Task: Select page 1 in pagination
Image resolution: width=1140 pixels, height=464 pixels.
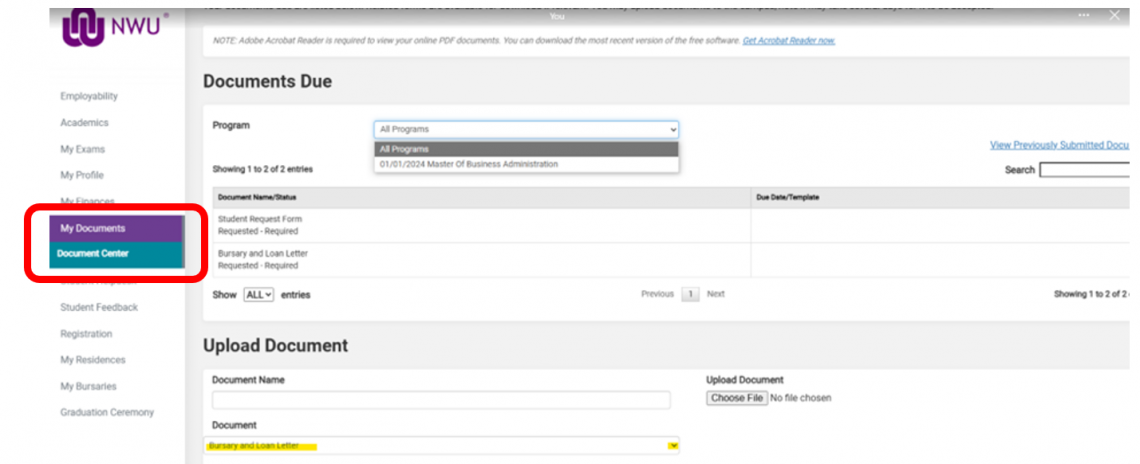Action: (690, 295)
